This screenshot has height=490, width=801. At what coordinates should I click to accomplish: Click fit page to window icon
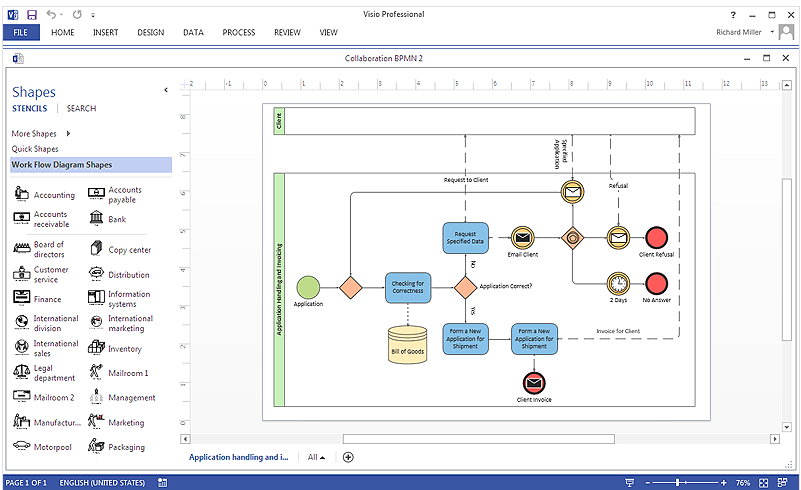point(763,482)
